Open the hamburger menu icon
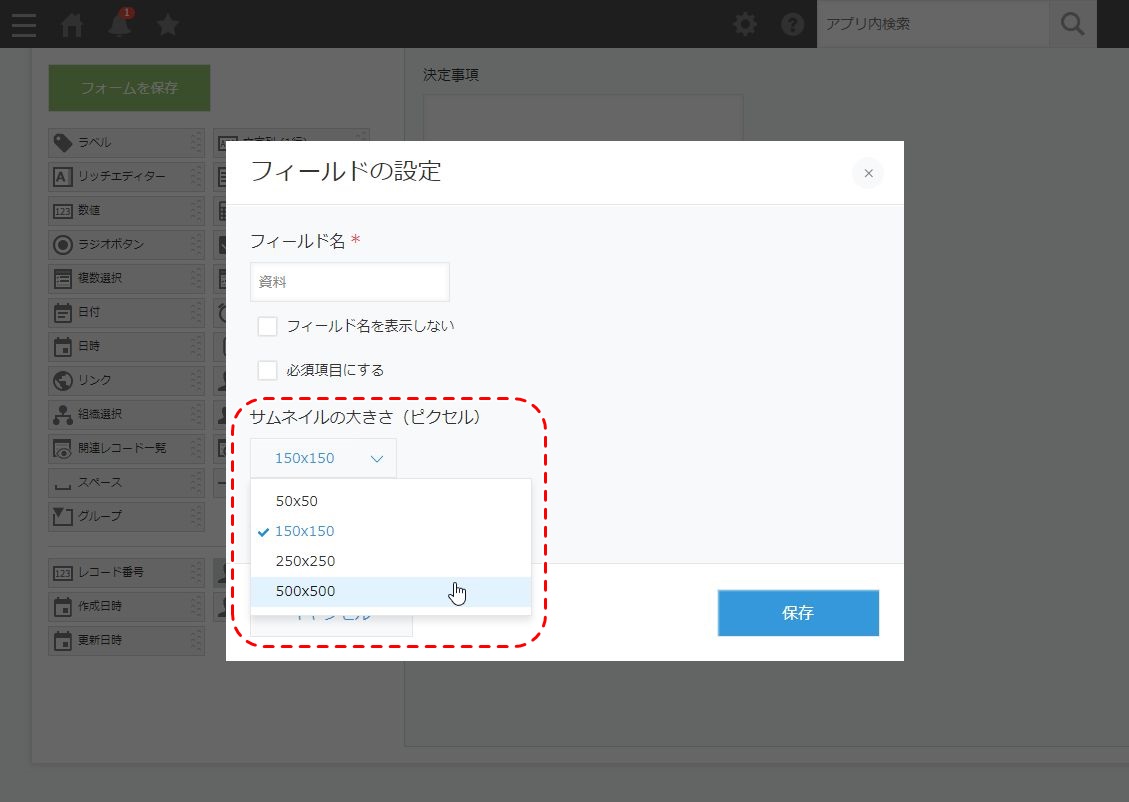The image size is (1129, 802). 24,24
